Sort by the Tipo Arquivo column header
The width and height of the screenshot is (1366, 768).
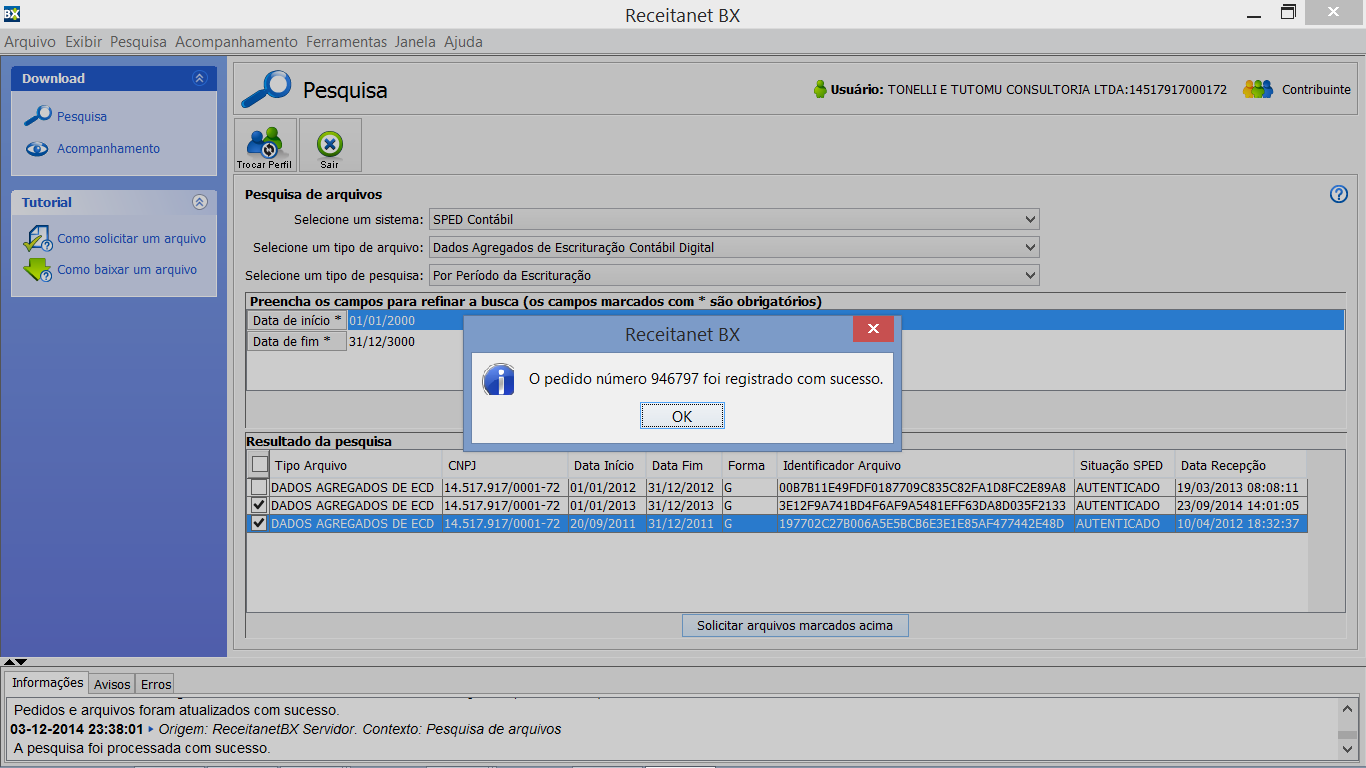pyautogui.click(x=355, y=465)
